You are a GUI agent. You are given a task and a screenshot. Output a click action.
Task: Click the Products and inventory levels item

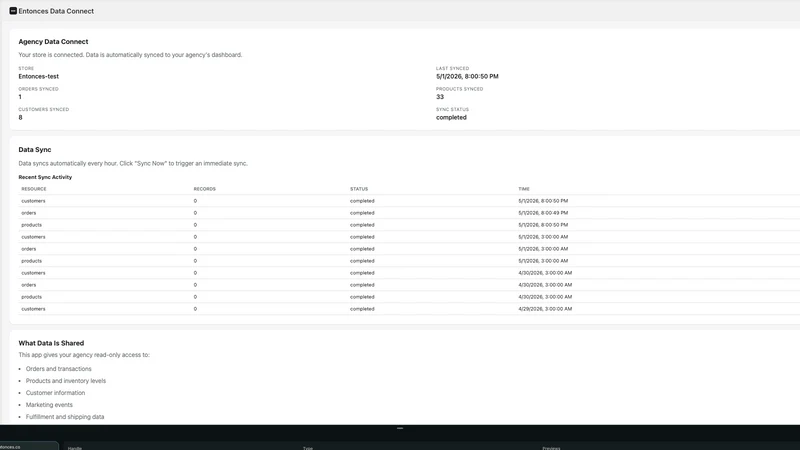coord(66,381)
